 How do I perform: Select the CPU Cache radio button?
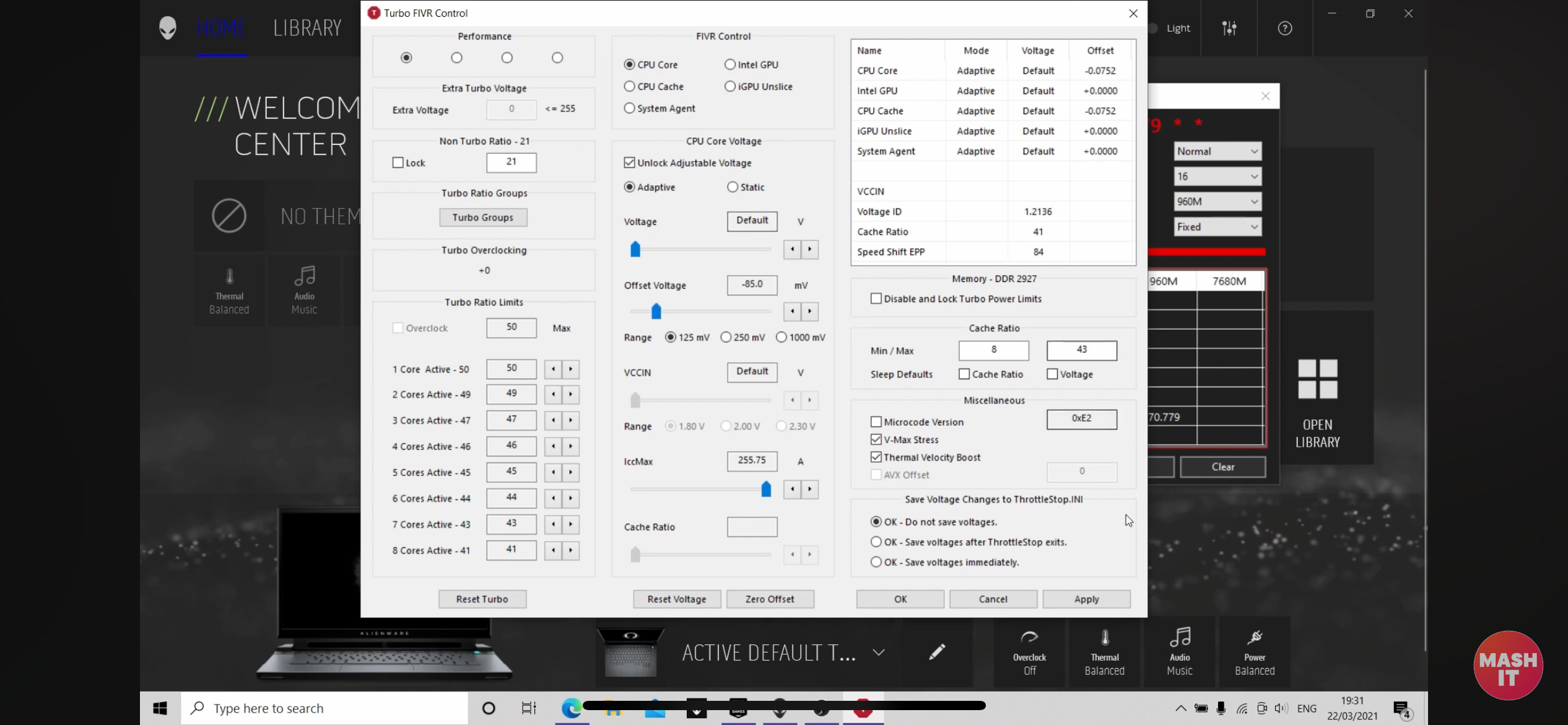pos(630,86)
